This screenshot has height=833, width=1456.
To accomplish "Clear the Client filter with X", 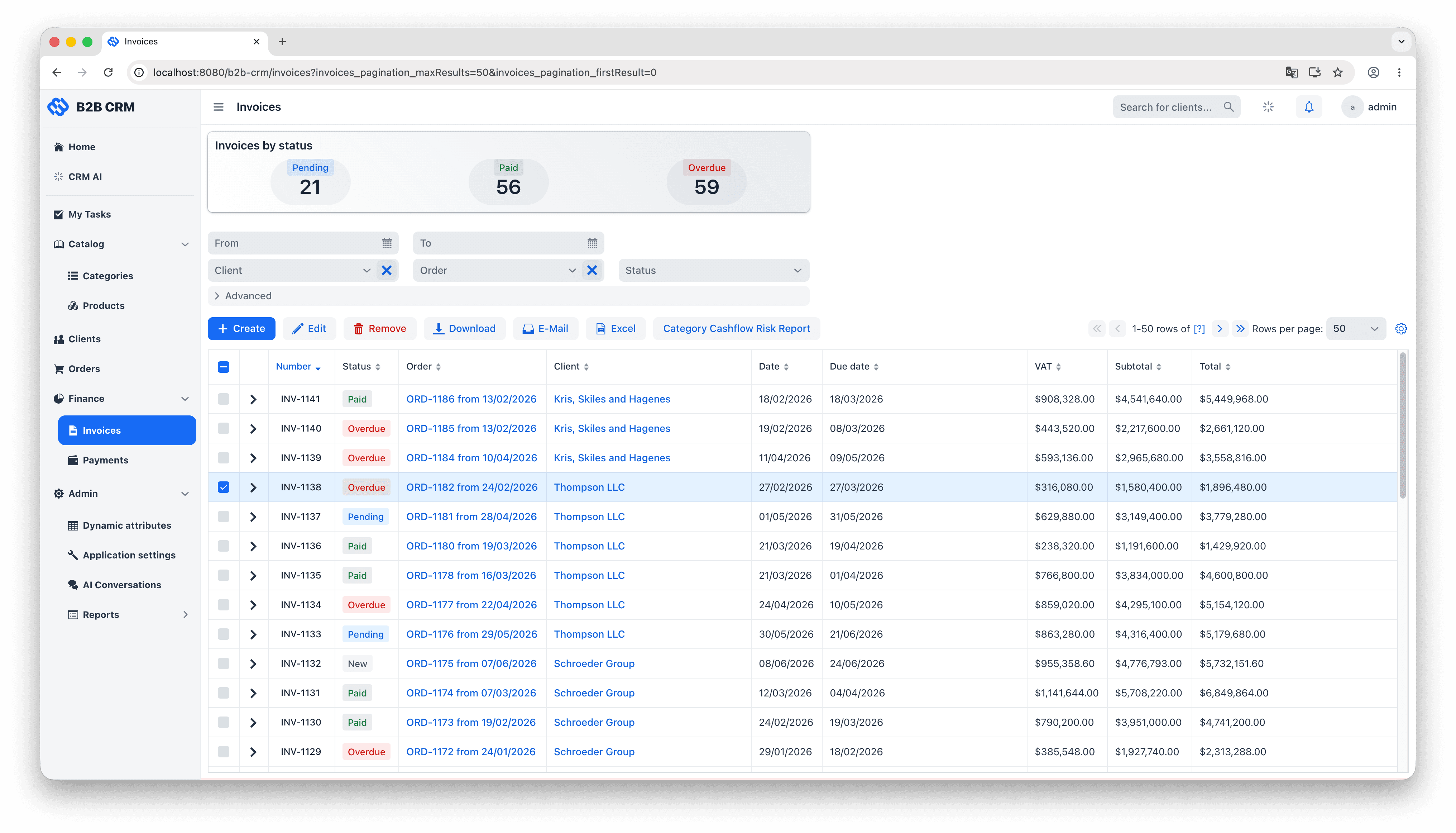I will tap(387, 270).
